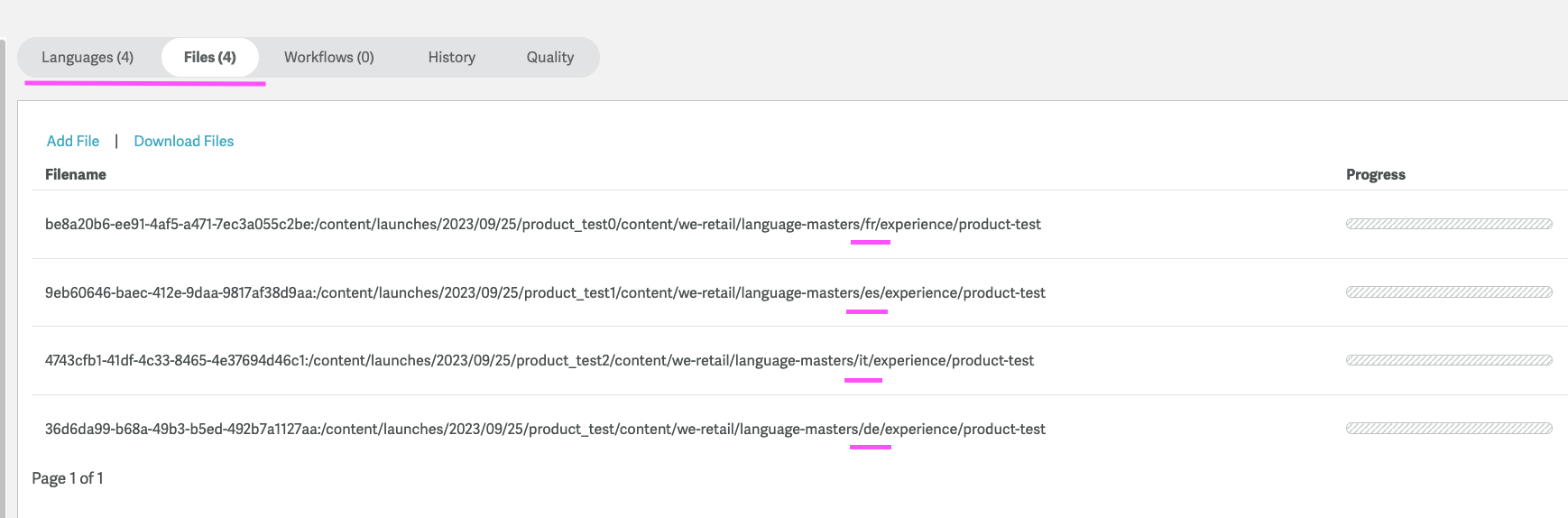Click the 'Page 1 of 1' pagination text
This screenshot has height=518, width=1568.
coord(68,478)
